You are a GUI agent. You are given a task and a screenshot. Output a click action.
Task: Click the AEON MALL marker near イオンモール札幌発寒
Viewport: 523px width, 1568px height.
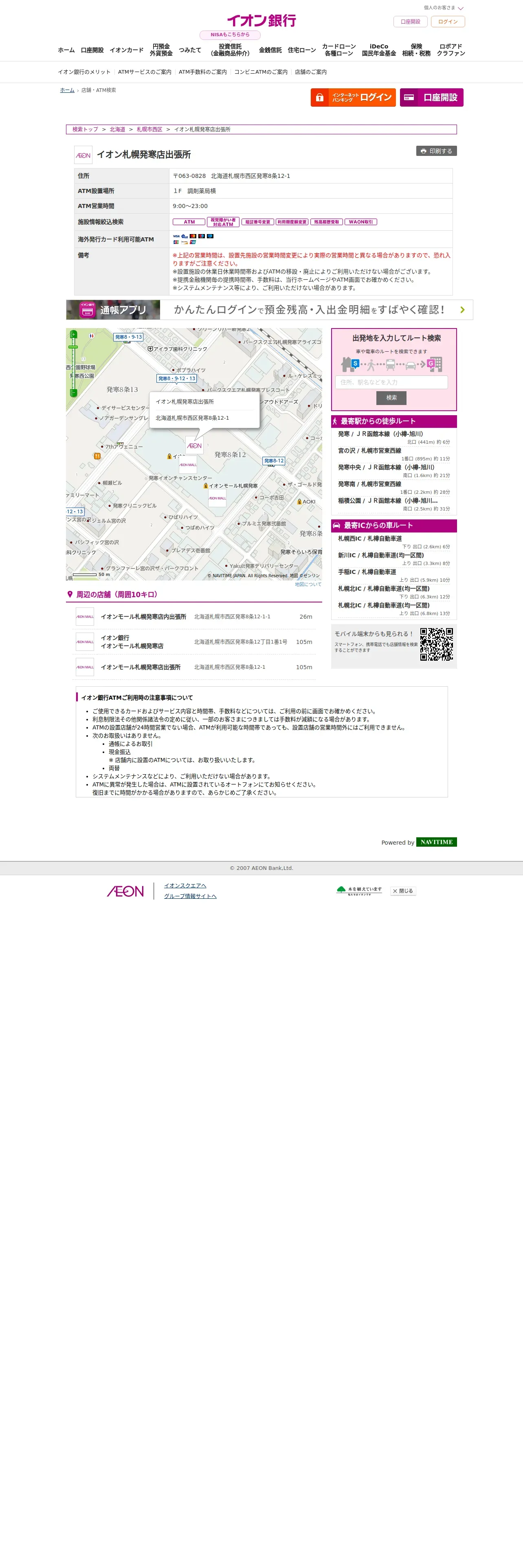(218, 499)
